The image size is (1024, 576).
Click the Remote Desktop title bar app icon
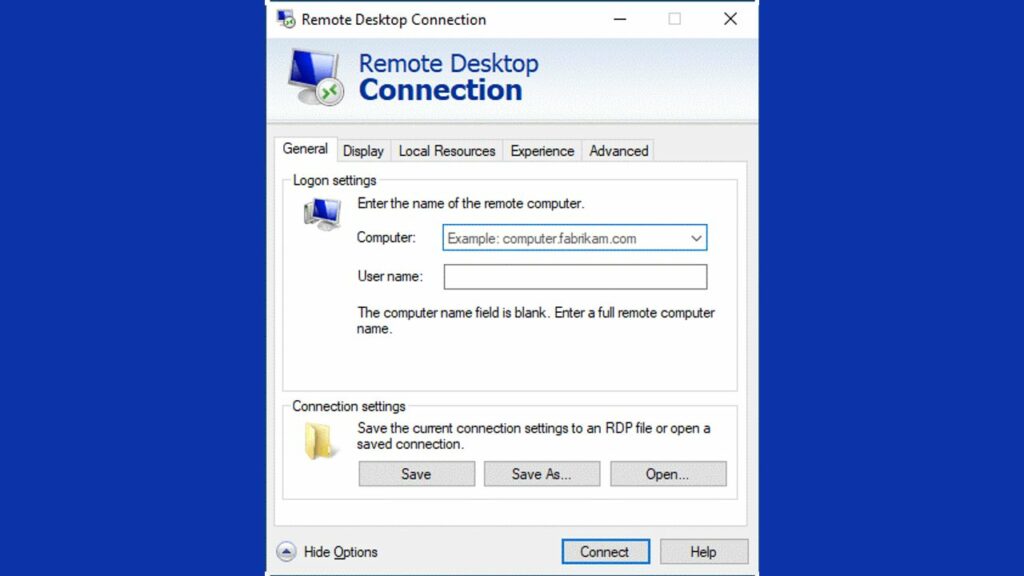pyautogui.click(x=286, y=19)
